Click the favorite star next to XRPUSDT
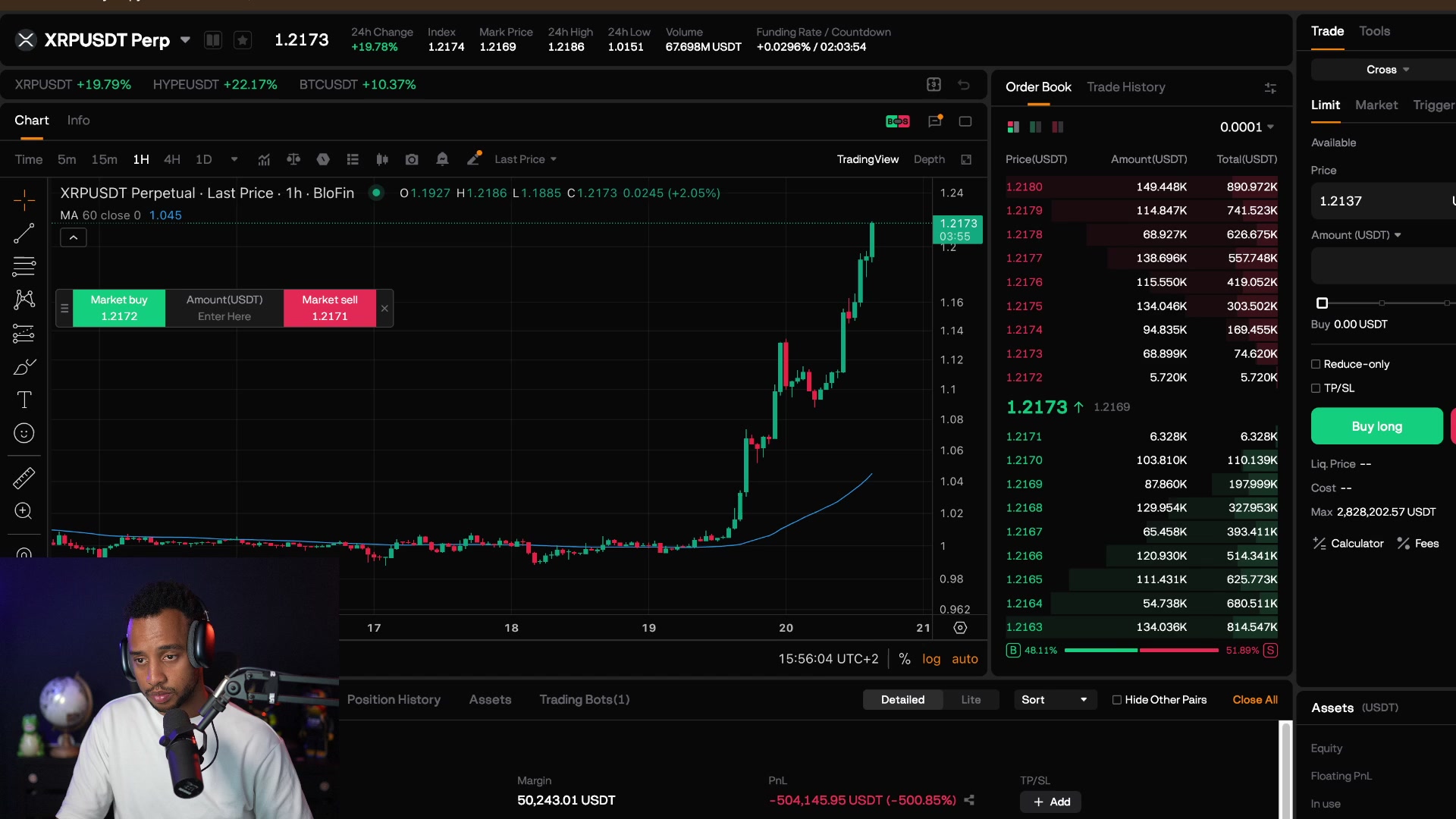Screen dimensions: 1456x819 click(243, 39)
